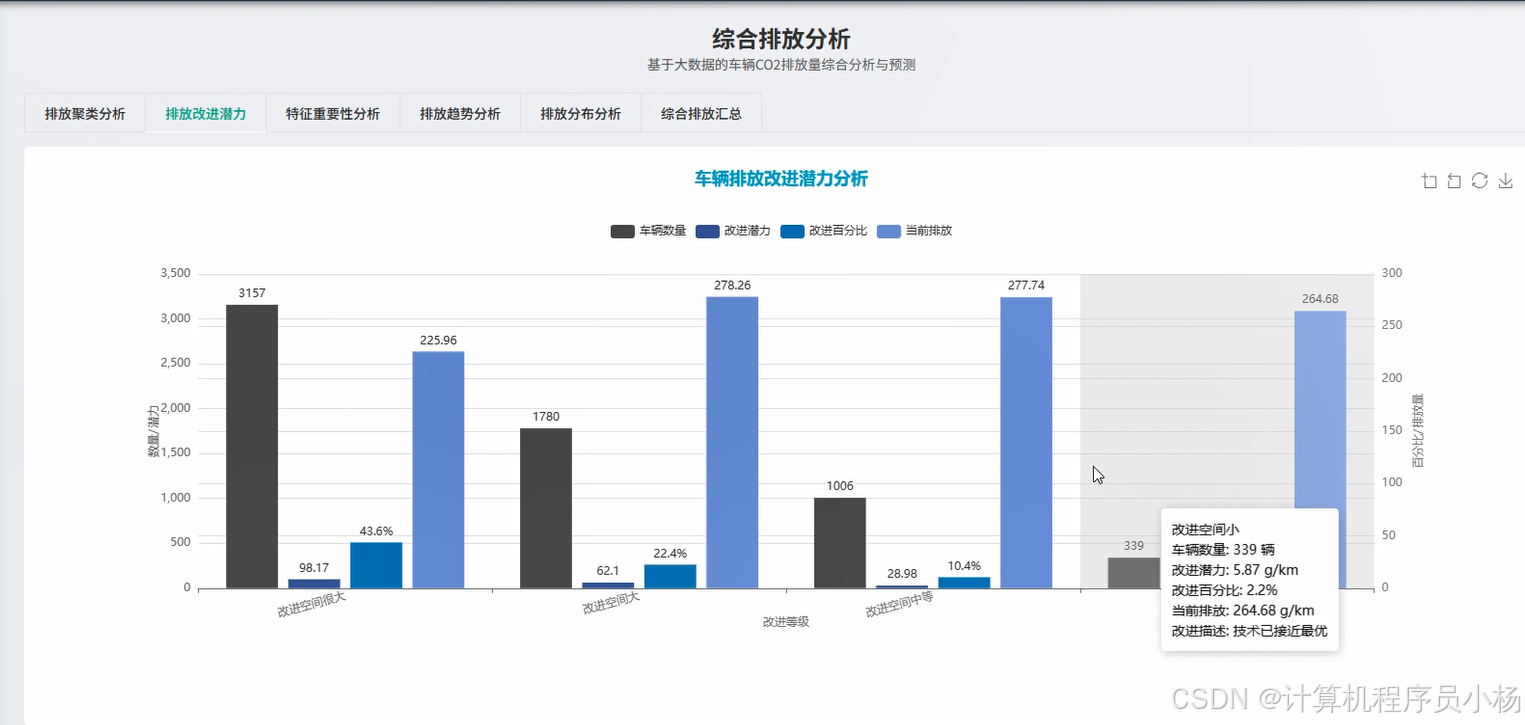Screen dimensions: 1525x725
Task: Open the 综合排放汇总 tab
Action: [701, 113]
